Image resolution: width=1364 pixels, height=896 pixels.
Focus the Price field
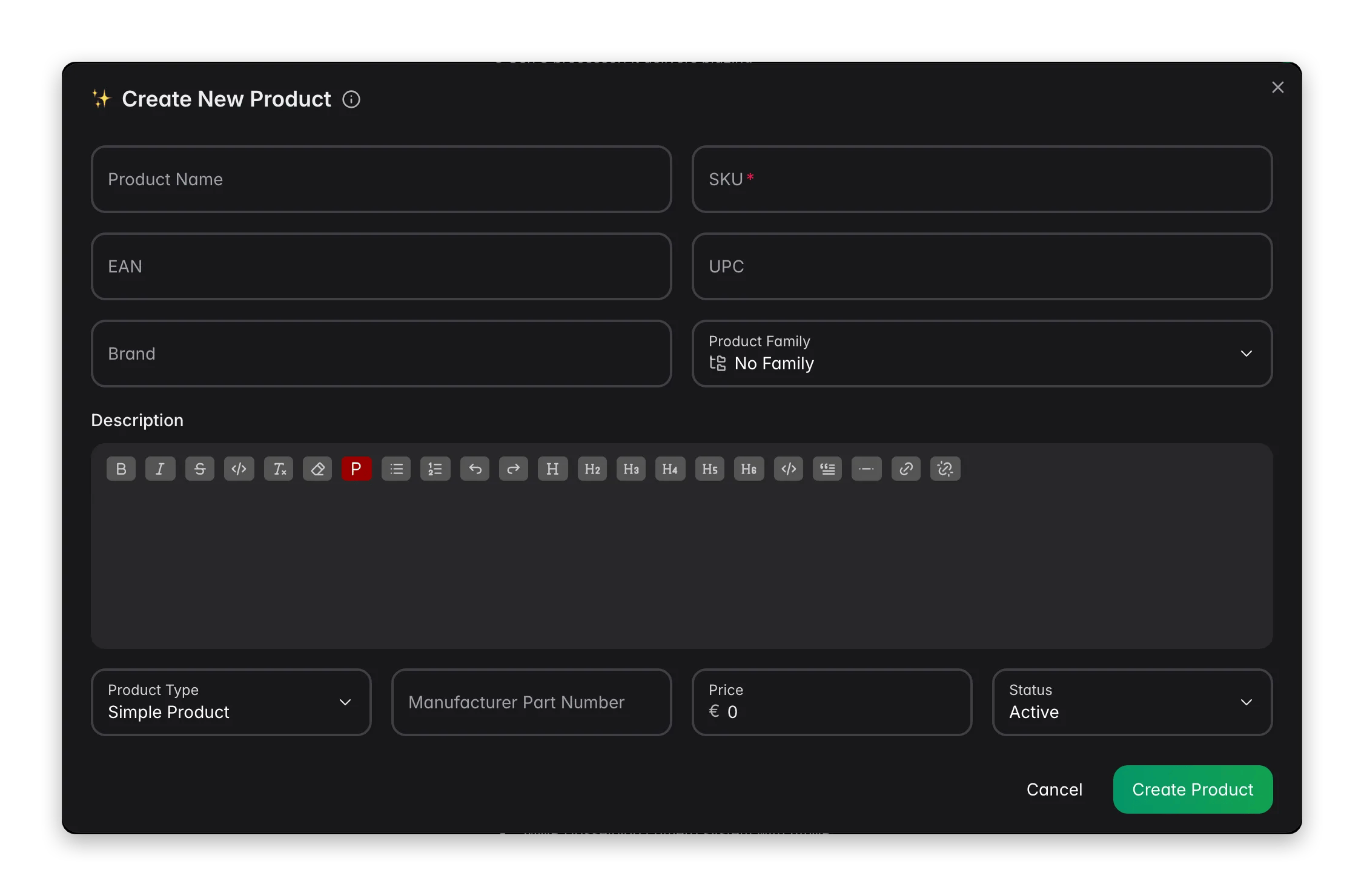[x=832, y=702]
